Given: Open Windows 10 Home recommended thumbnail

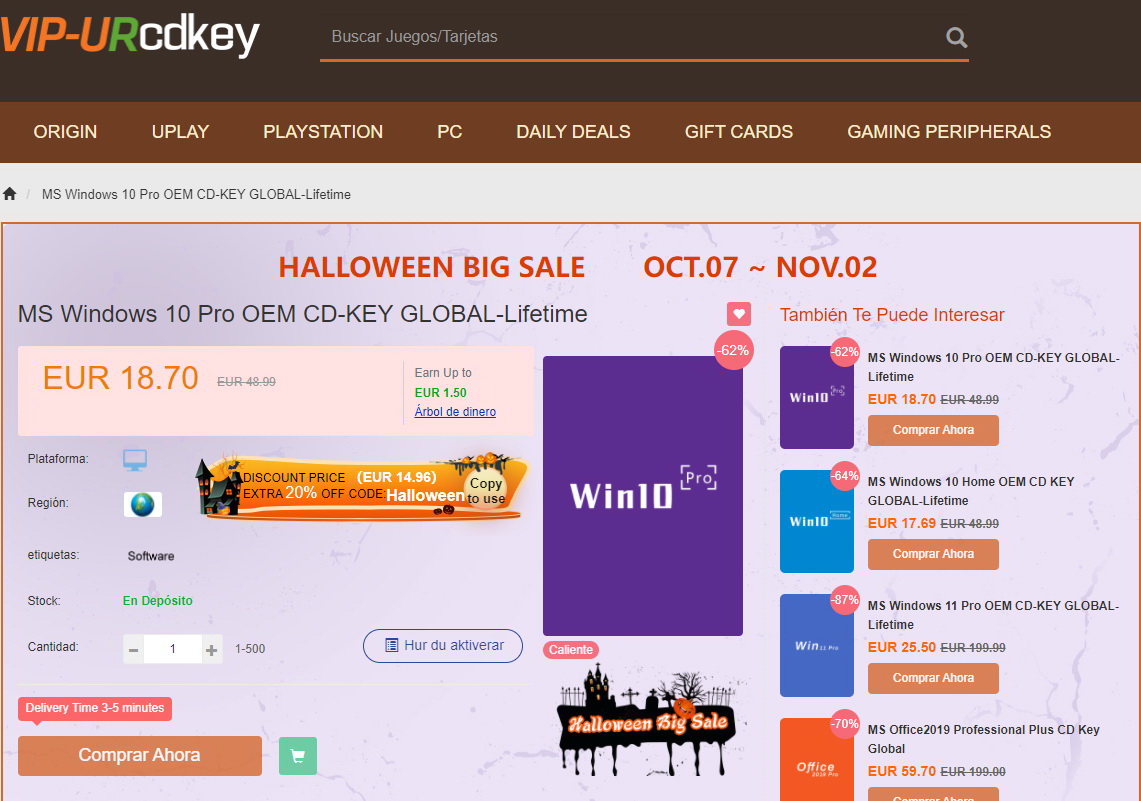Looking at the screenshot, I should [x=816, y=522].
